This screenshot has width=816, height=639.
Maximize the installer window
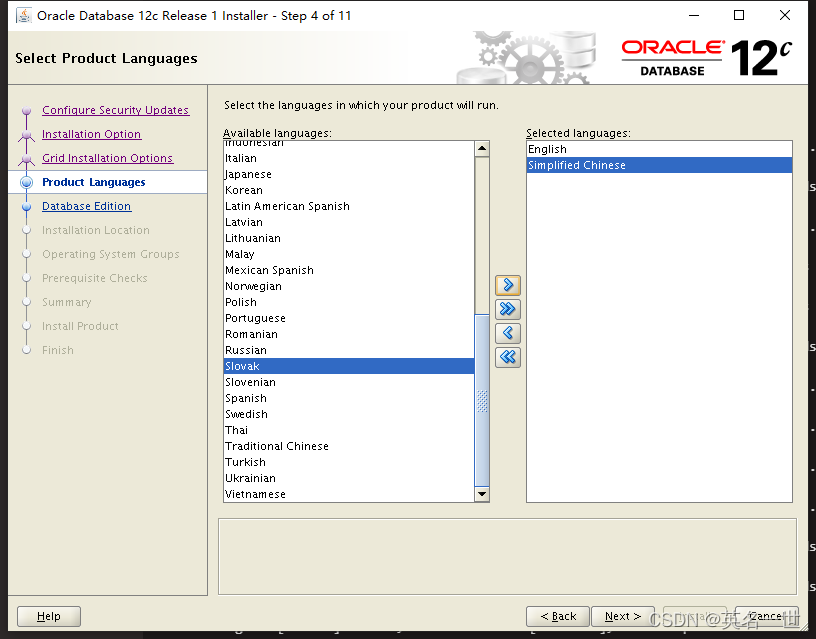click(x=739, y=16)
